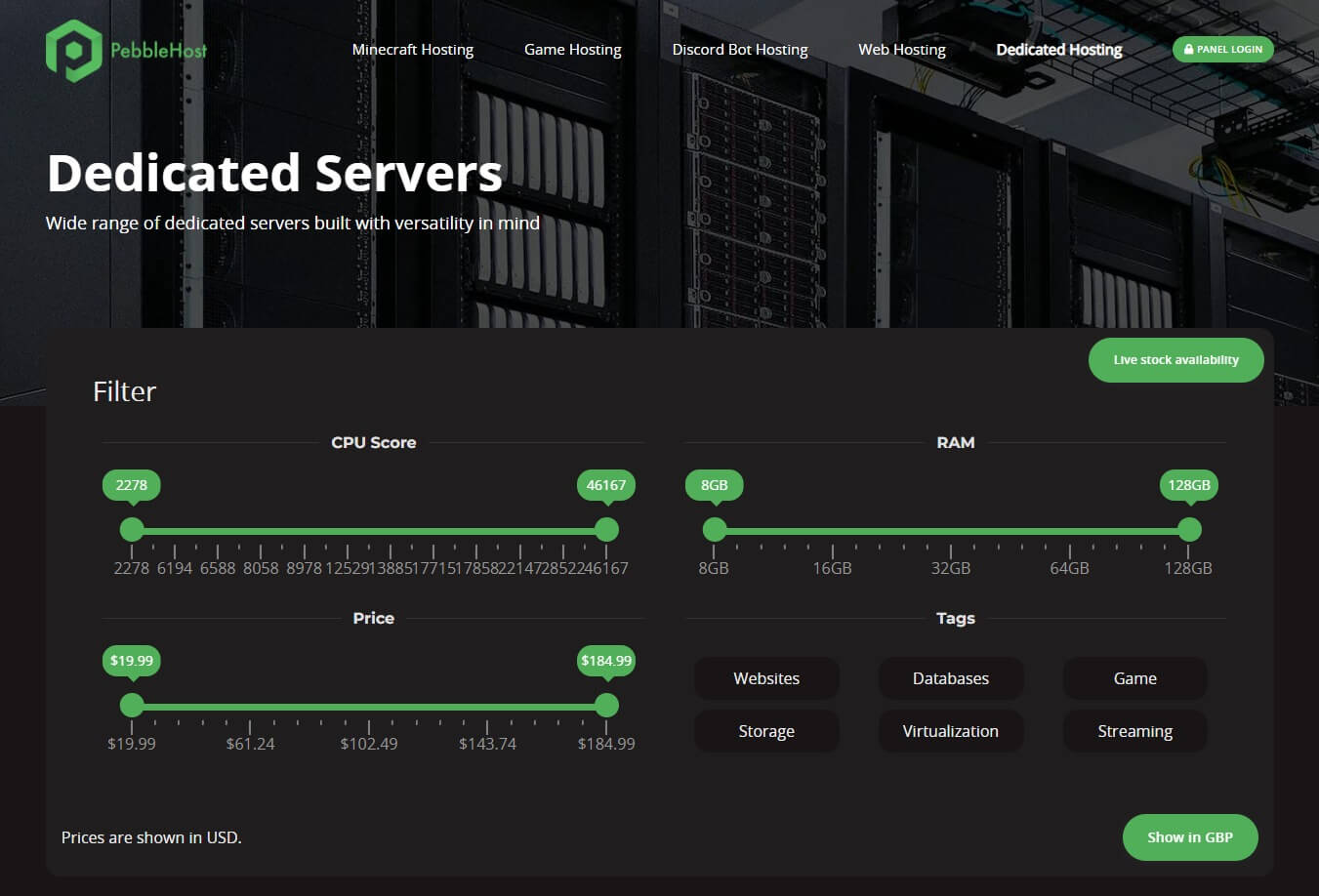Viewport: 1319px width, 896px height.
Task: Switch prices with Show in GBP
Action: (1190, 837)
